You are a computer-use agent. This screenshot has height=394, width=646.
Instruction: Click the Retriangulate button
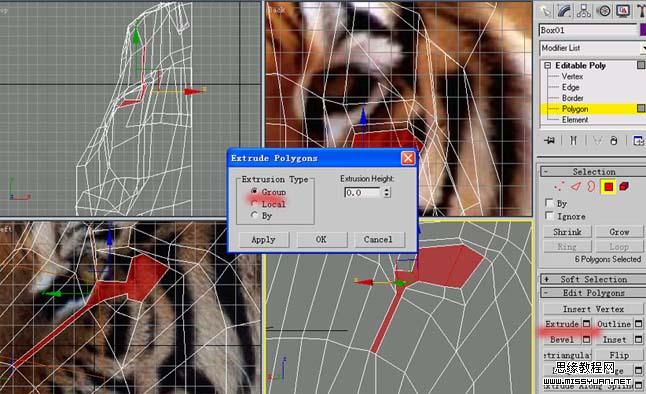point(567,355)
